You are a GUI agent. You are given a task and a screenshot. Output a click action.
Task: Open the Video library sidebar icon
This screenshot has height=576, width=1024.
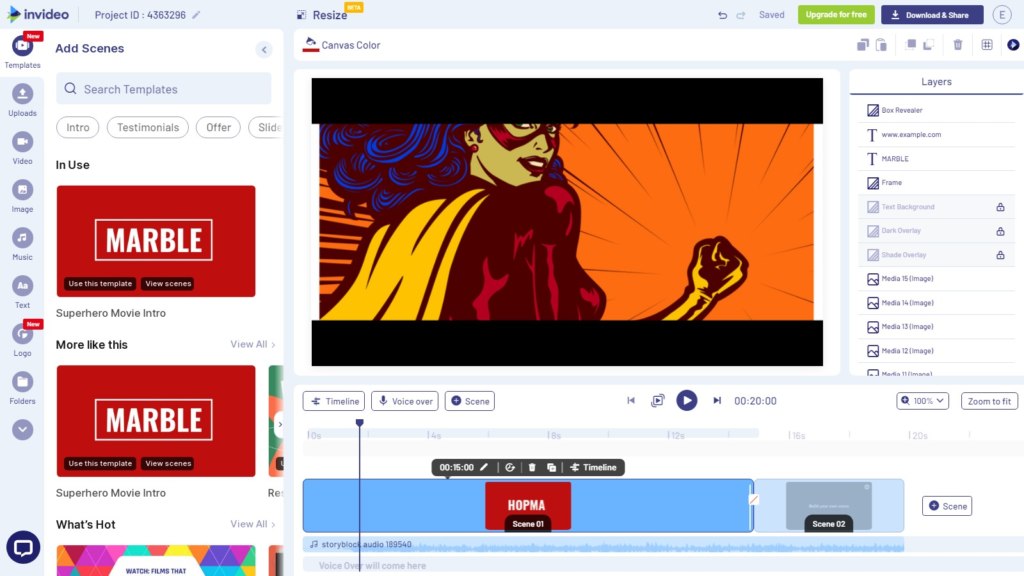coord(22,148)
